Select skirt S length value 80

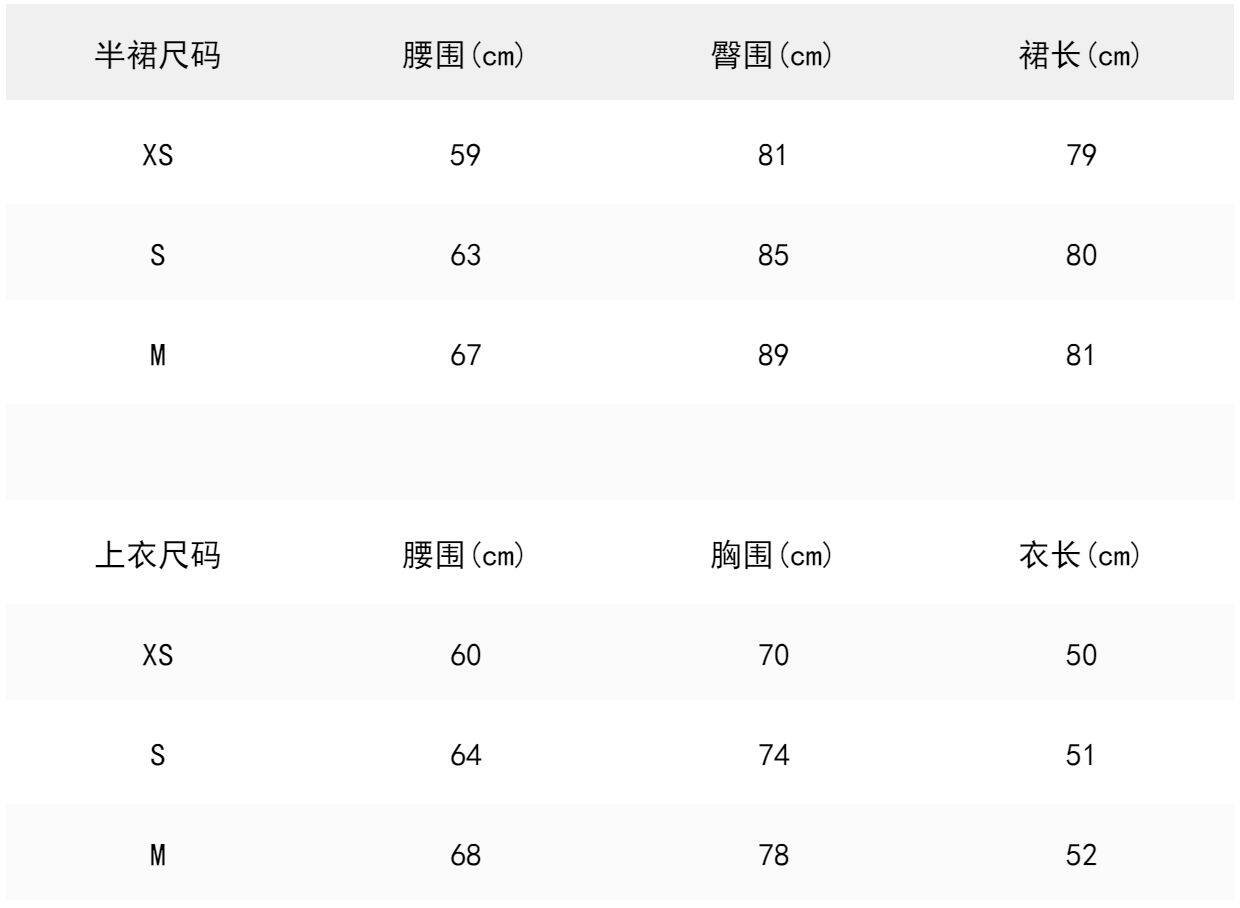click(x=1079, y=255)
